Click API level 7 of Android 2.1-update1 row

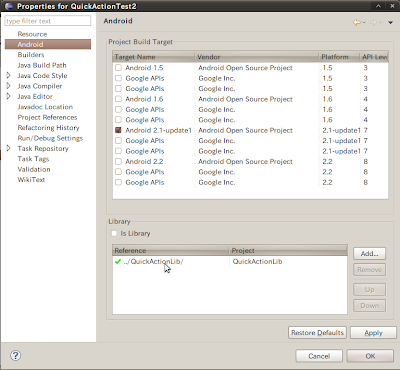[x=366, y=130]
